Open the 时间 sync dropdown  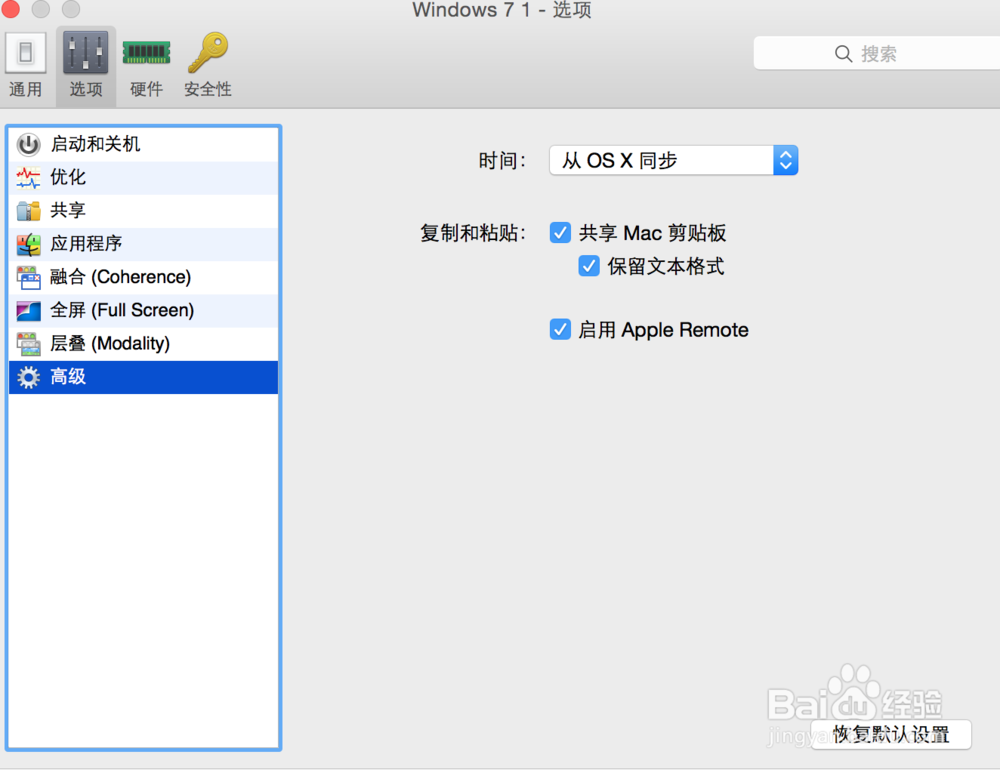(x=673, y=160)
